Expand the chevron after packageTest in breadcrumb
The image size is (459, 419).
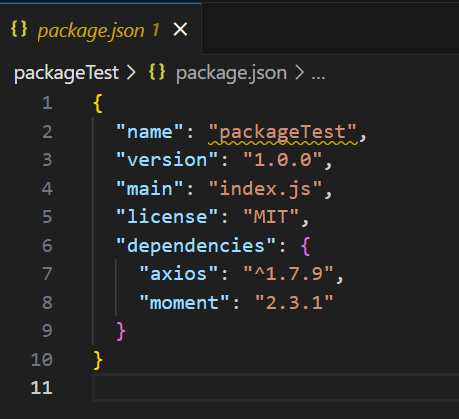[131, 73]
